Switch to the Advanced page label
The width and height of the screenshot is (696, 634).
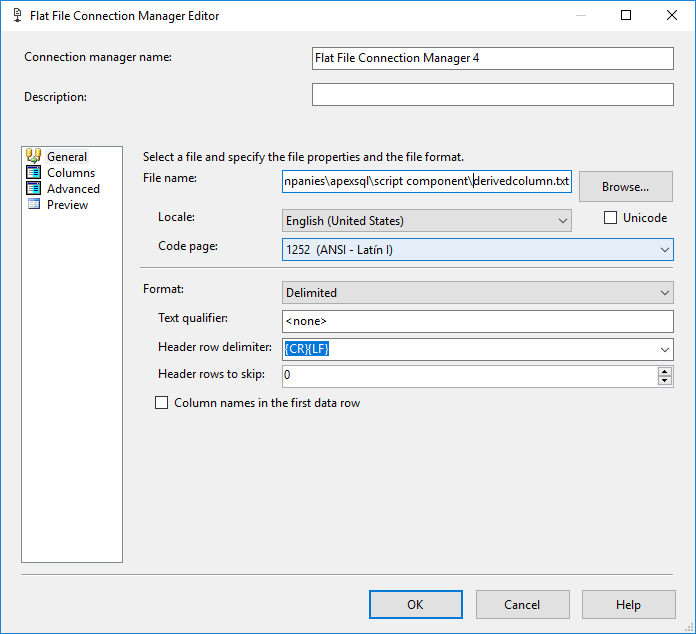[x=73, y=188]
